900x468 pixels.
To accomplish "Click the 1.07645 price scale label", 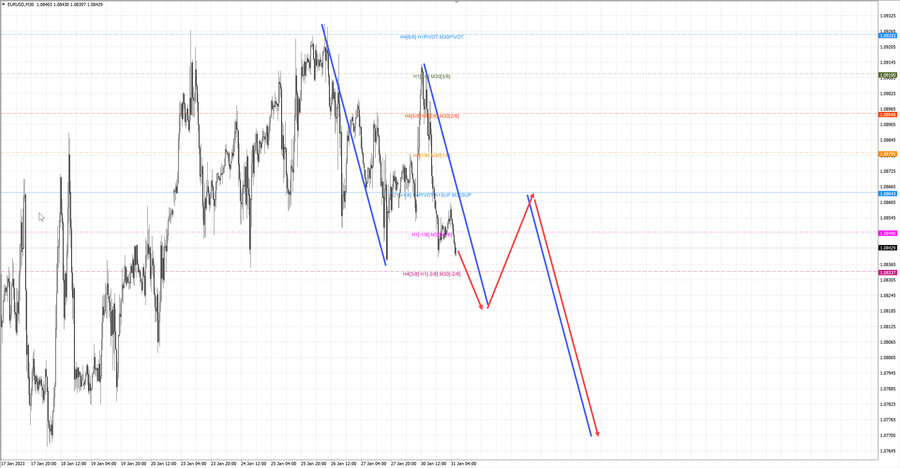I will tap(888, 451).
